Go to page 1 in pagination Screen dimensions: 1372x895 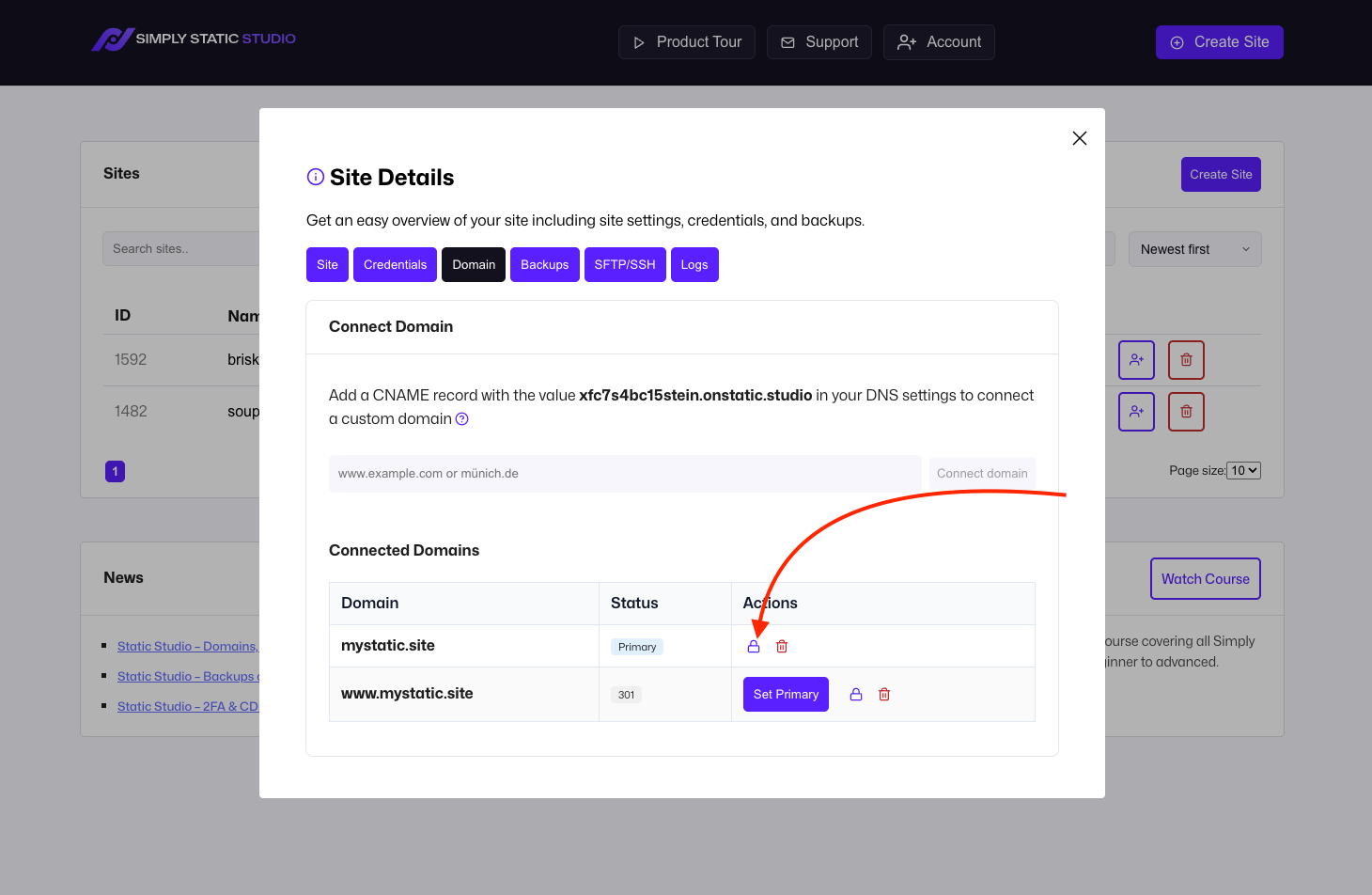116,472
